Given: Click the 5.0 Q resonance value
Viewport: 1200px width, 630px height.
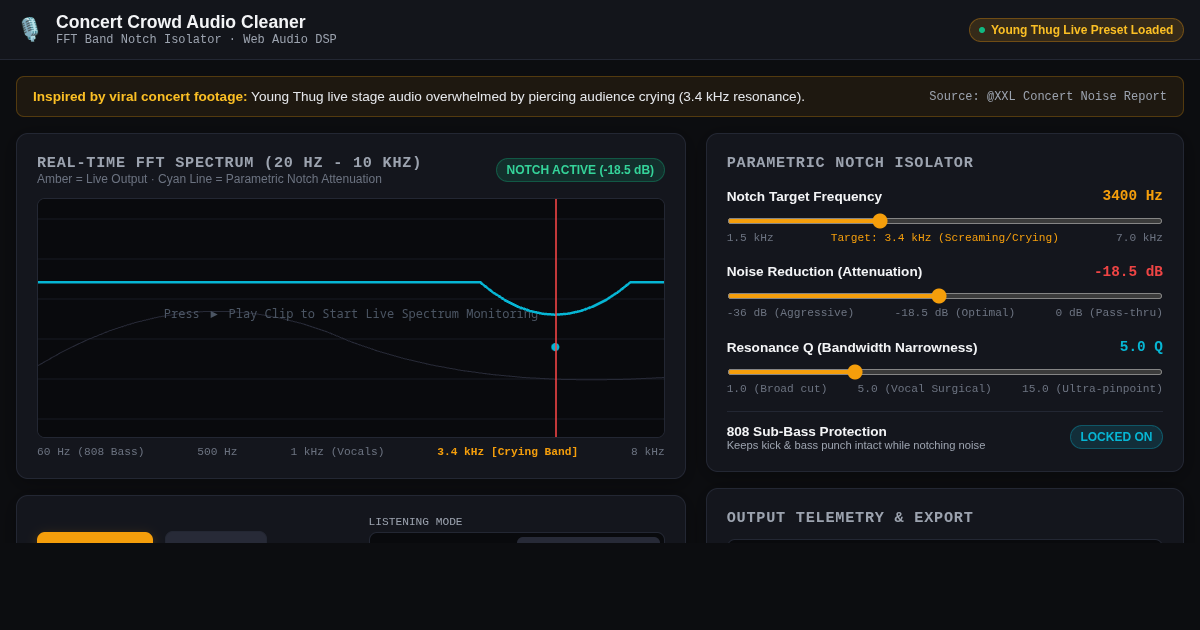Looking at the screenshot, I should [1141, 347].
